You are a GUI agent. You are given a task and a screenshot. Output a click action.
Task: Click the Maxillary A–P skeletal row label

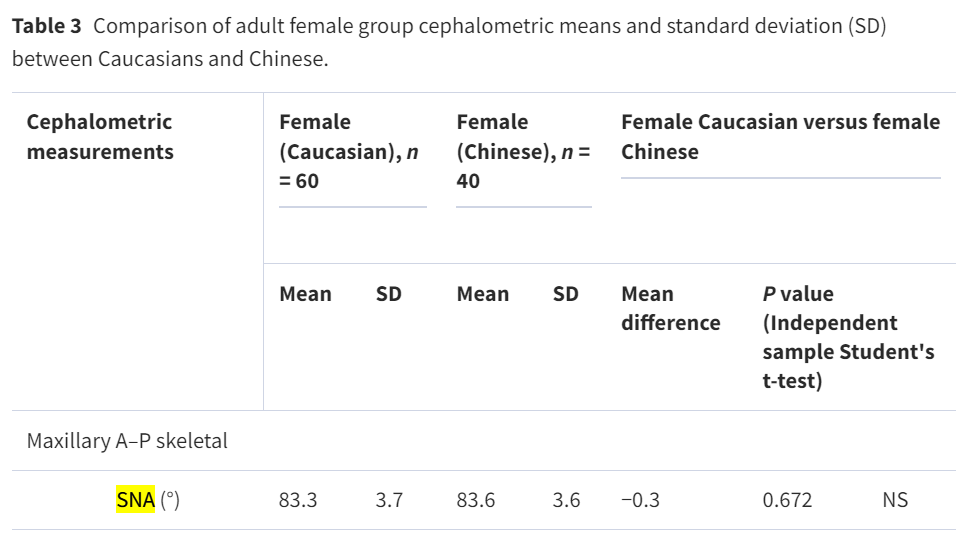coord(127,441)
